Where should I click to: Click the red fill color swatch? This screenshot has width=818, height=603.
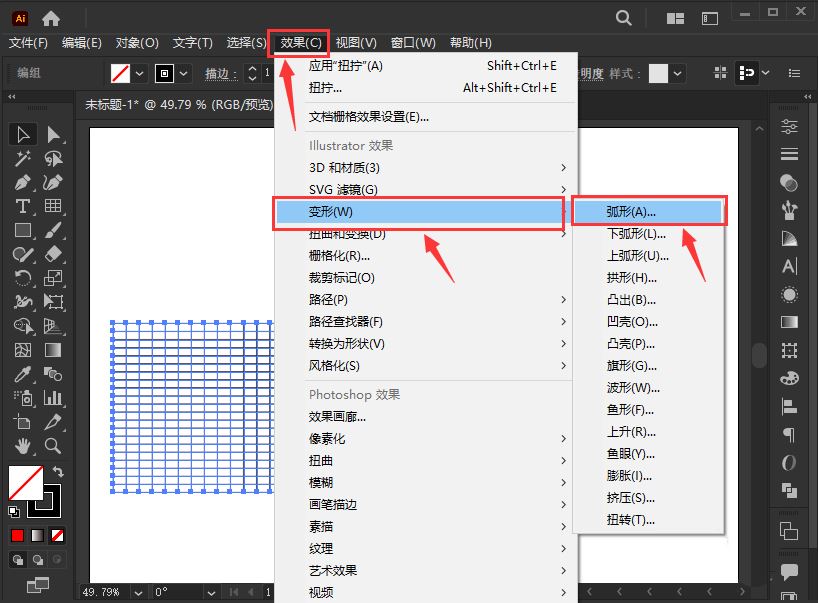point(17,534)
